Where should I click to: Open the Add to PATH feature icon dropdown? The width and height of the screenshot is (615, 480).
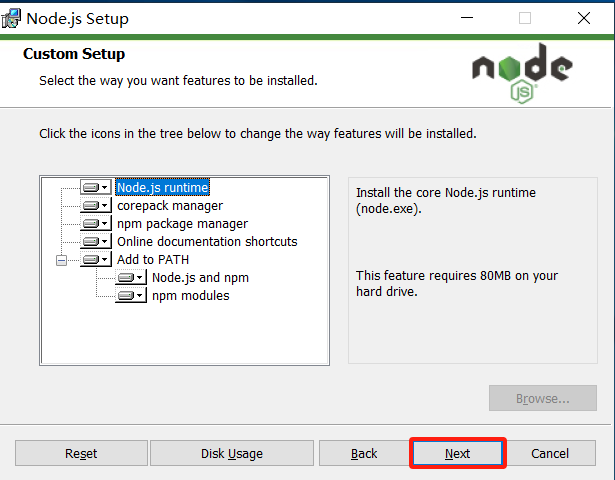click(x=96, y=260)
